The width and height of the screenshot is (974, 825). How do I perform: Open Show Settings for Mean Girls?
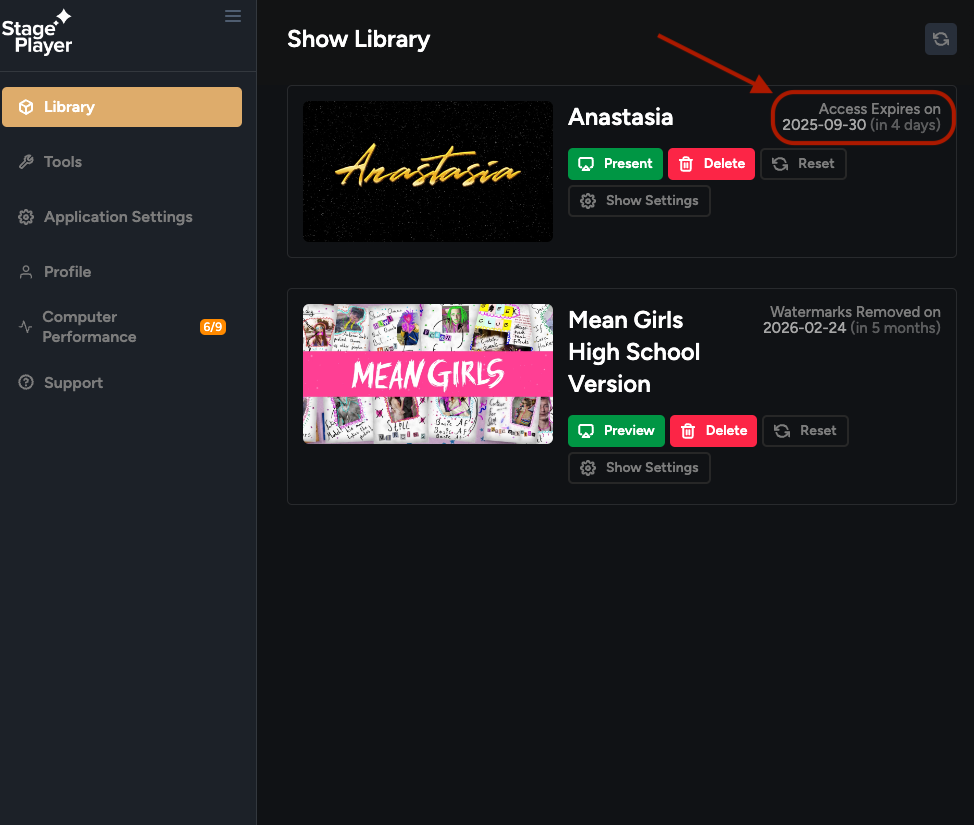point(639,468)
